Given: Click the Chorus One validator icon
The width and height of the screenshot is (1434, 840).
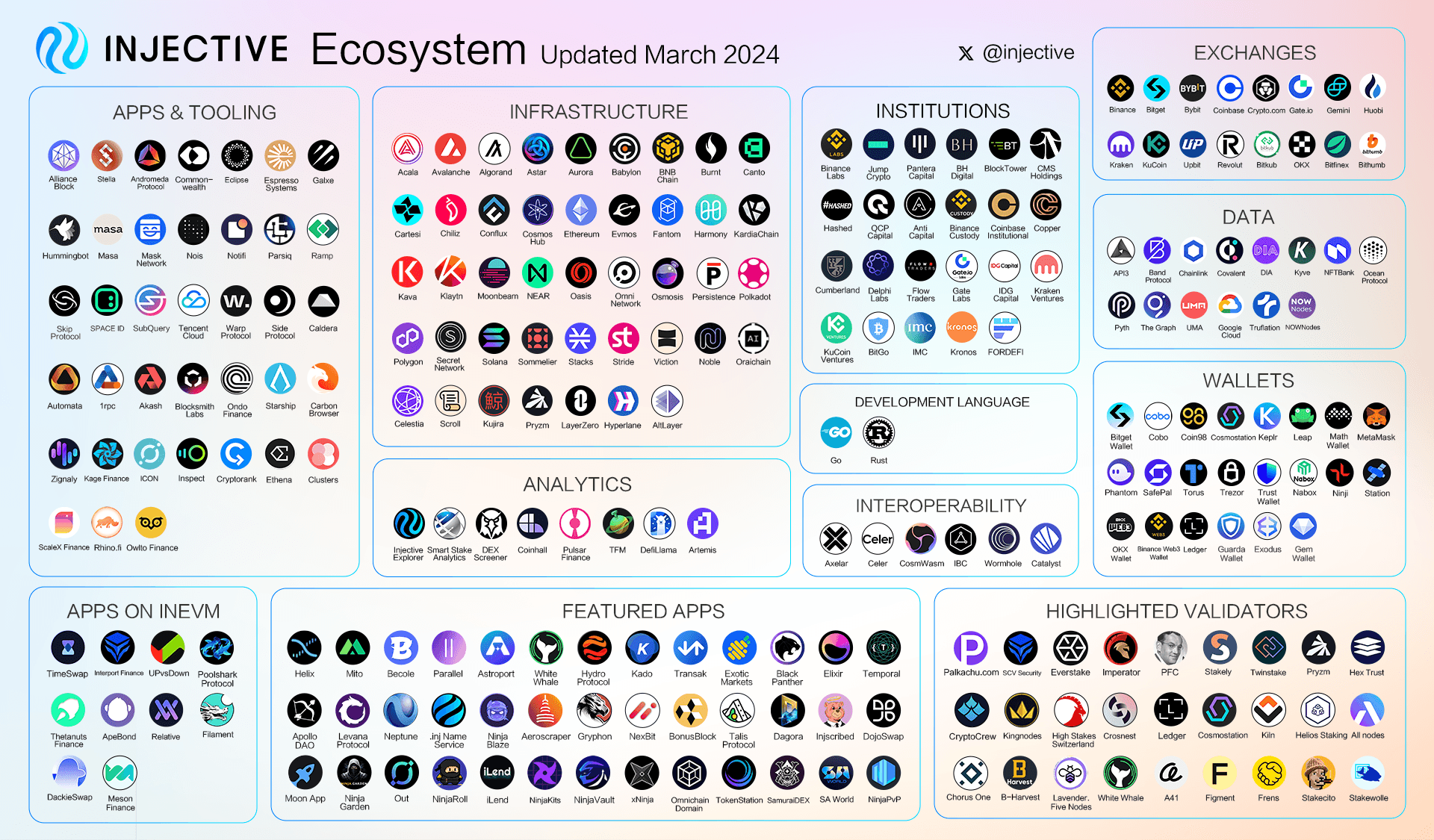Looking at the screenshot, I should click(x=970, y=774).
